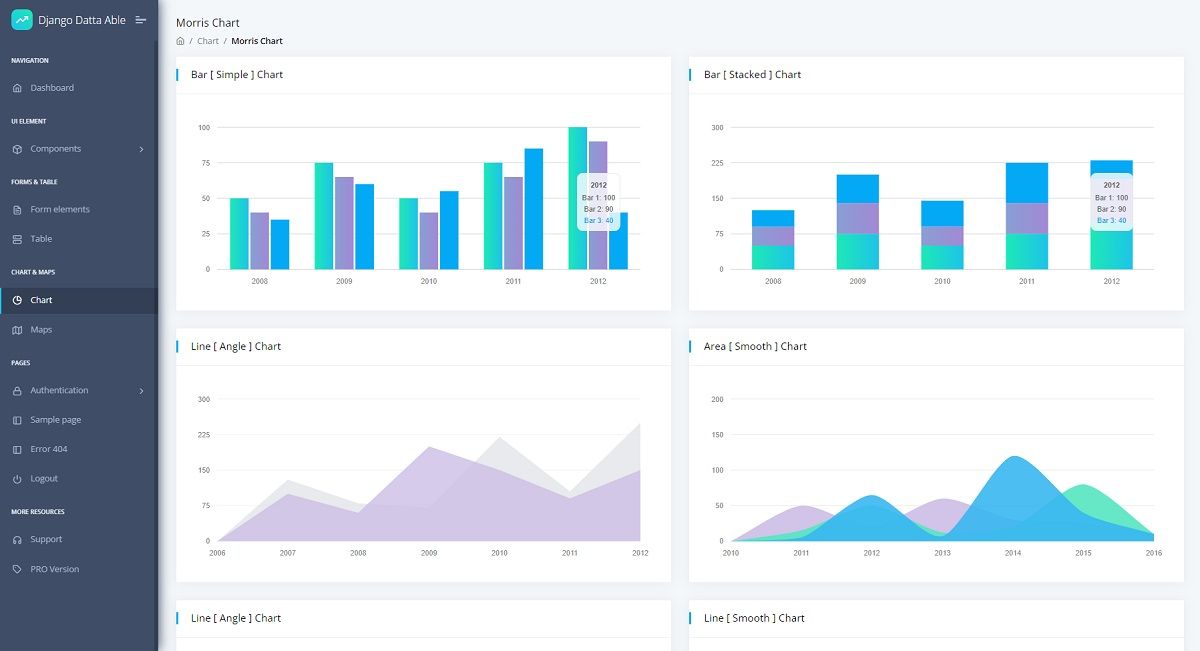Click the Chart breadcrumb link
1200x651 pixels.
[x=208, y=41]
